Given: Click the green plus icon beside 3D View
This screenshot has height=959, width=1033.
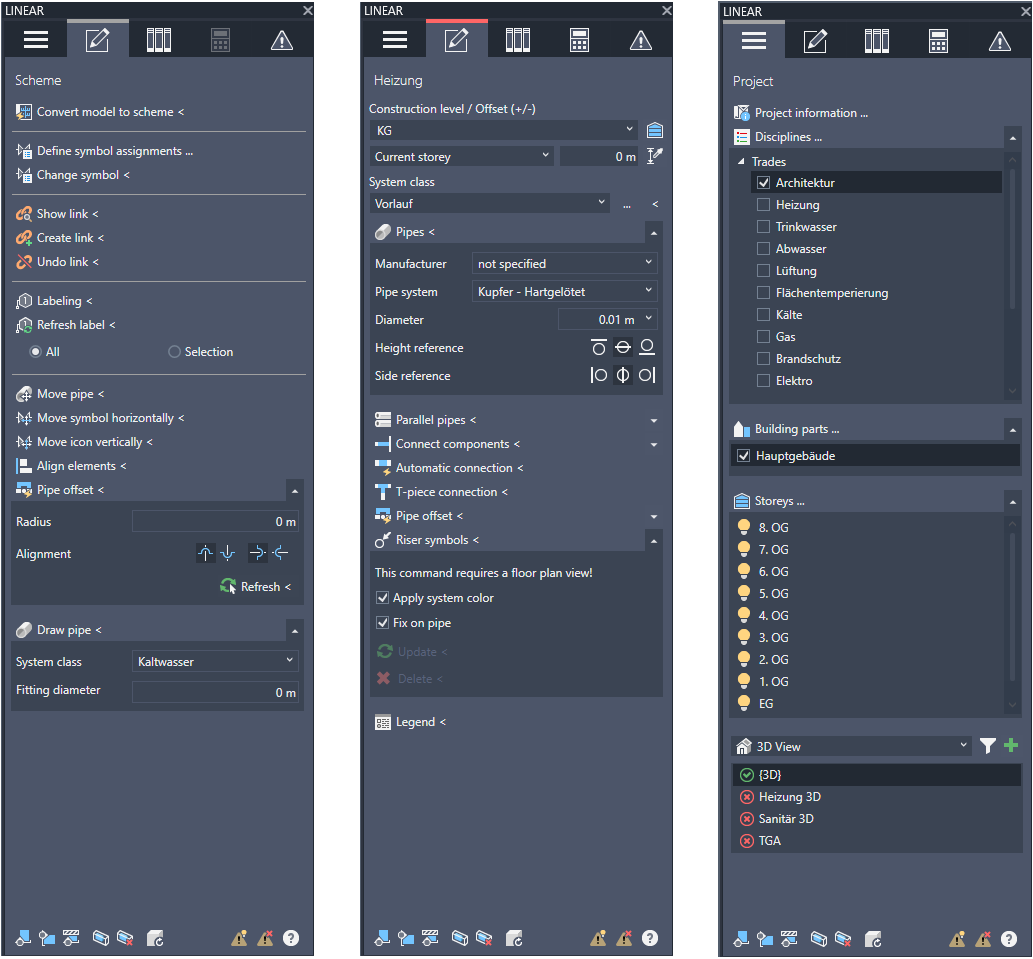Looking at the screenshot, I should [x=1011, y=746].
